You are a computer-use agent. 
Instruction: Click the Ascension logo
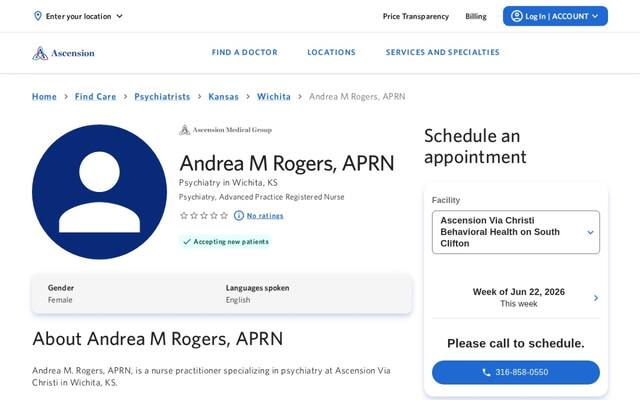point(63,53)
